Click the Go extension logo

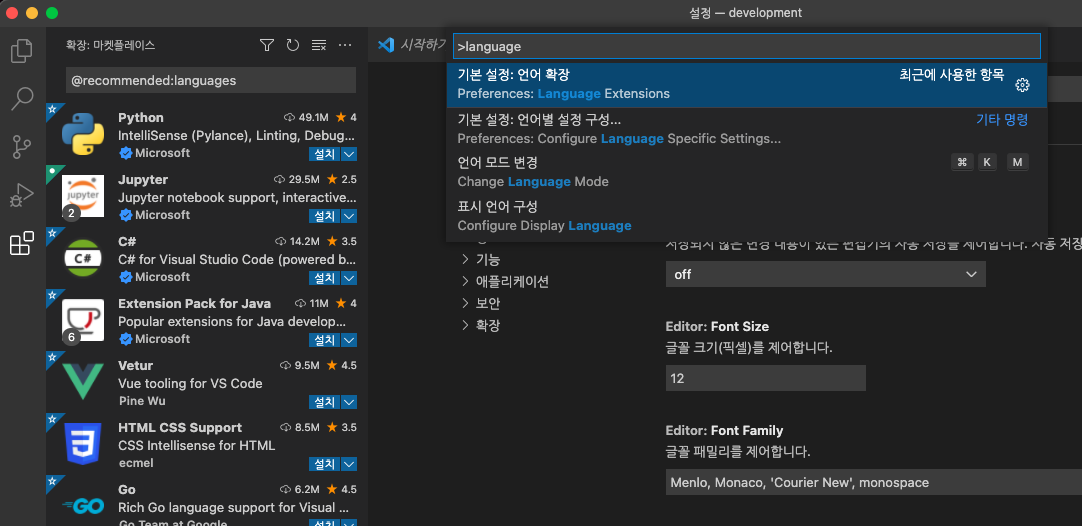tap(83, 506)
